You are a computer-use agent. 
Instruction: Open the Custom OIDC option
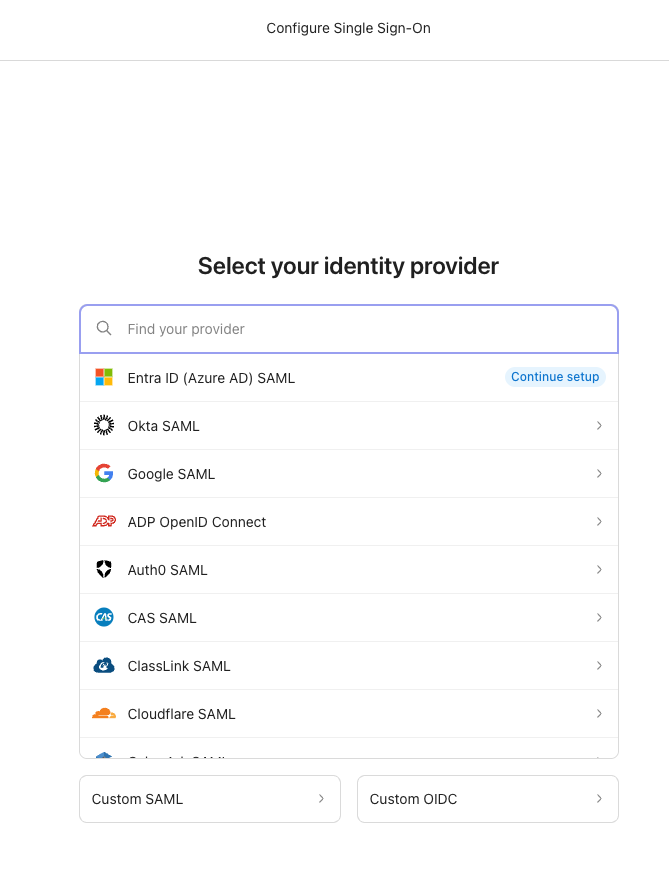[x=487, y=799]
